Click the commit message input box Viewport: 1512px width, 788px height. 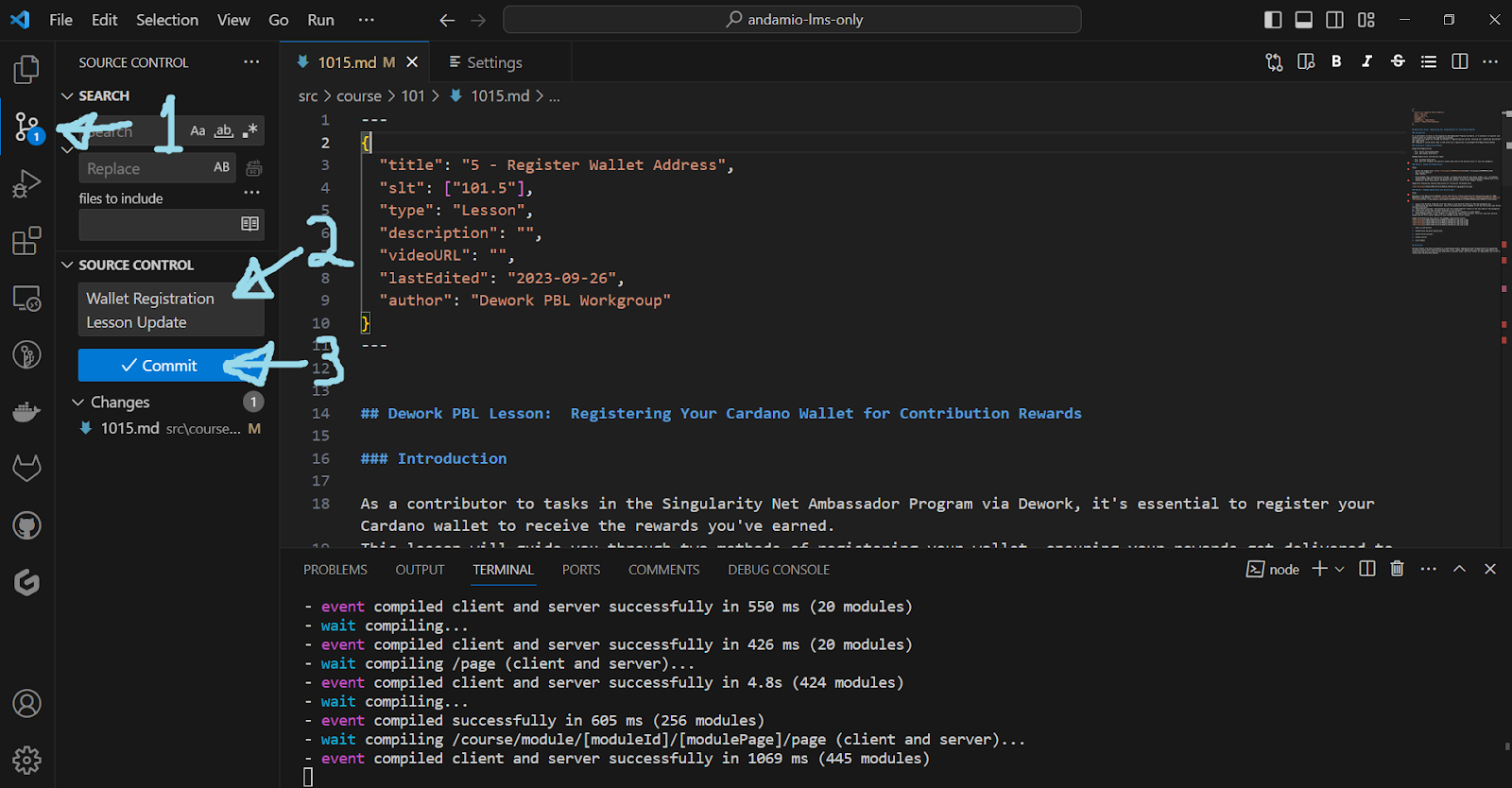[x=170, y=310]
